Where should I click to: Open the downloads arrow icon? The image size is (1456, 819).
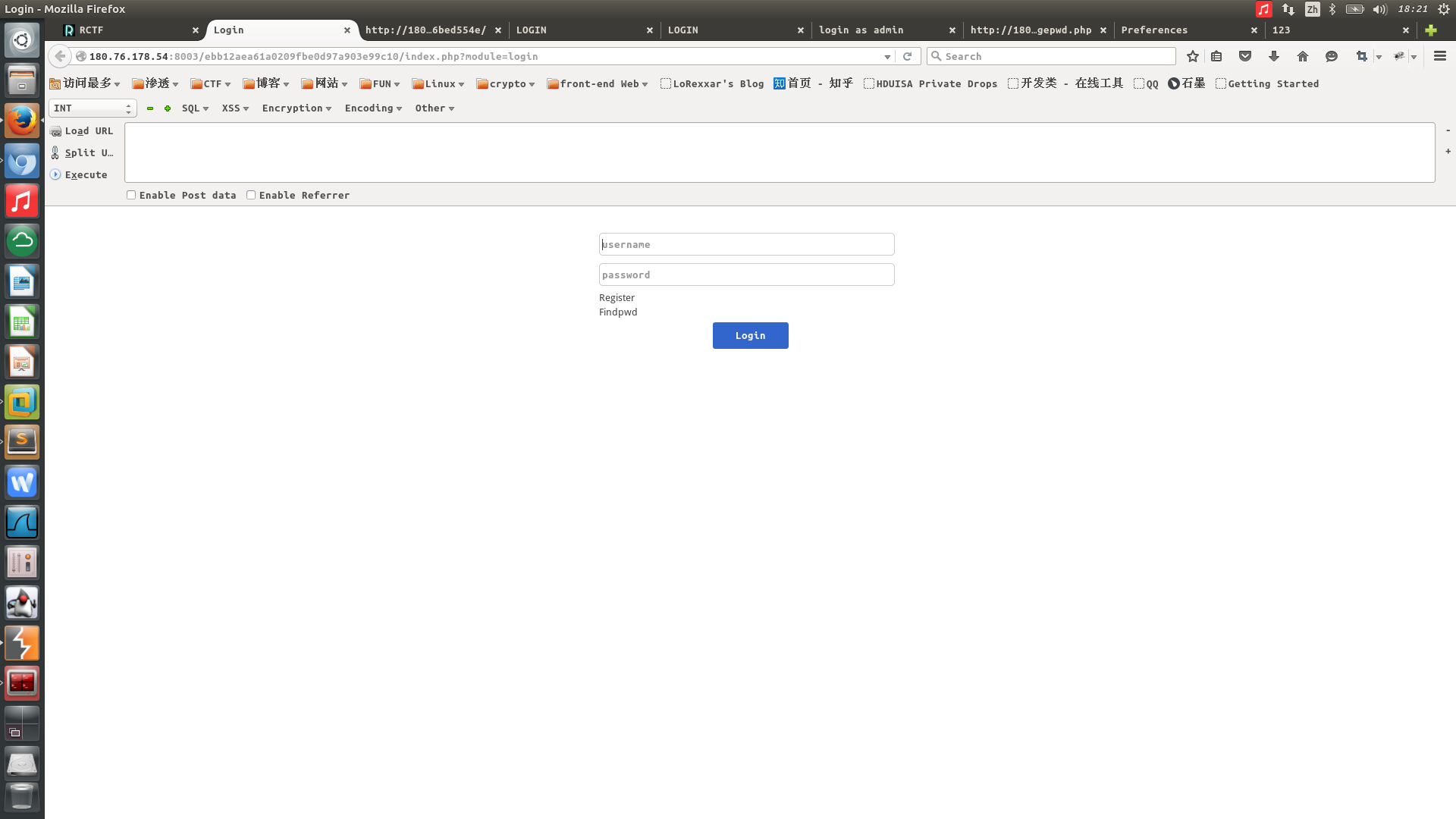[x=1274, y=56]
